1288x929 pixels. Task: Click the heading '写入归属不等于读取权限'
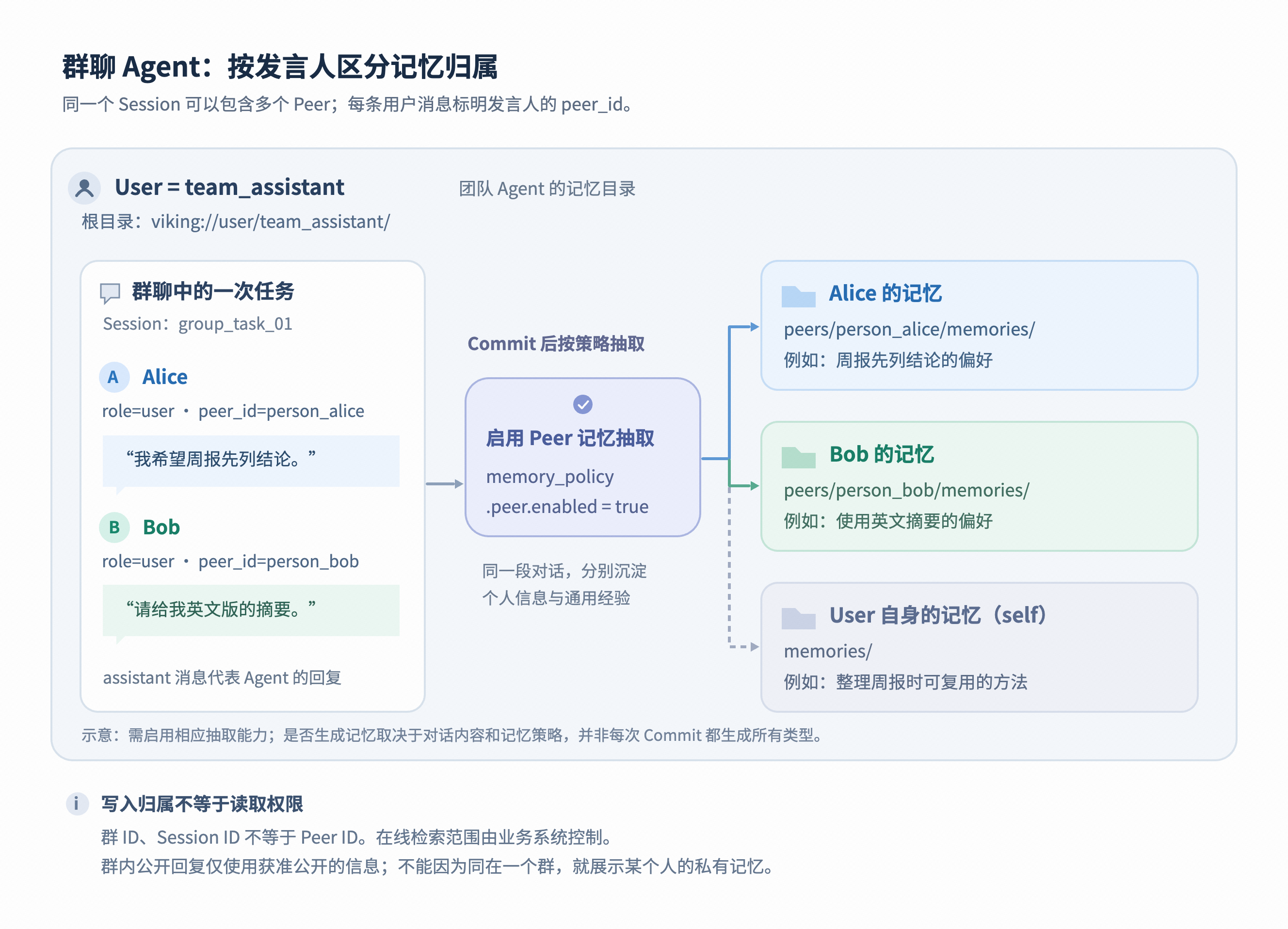coord(202,804)
